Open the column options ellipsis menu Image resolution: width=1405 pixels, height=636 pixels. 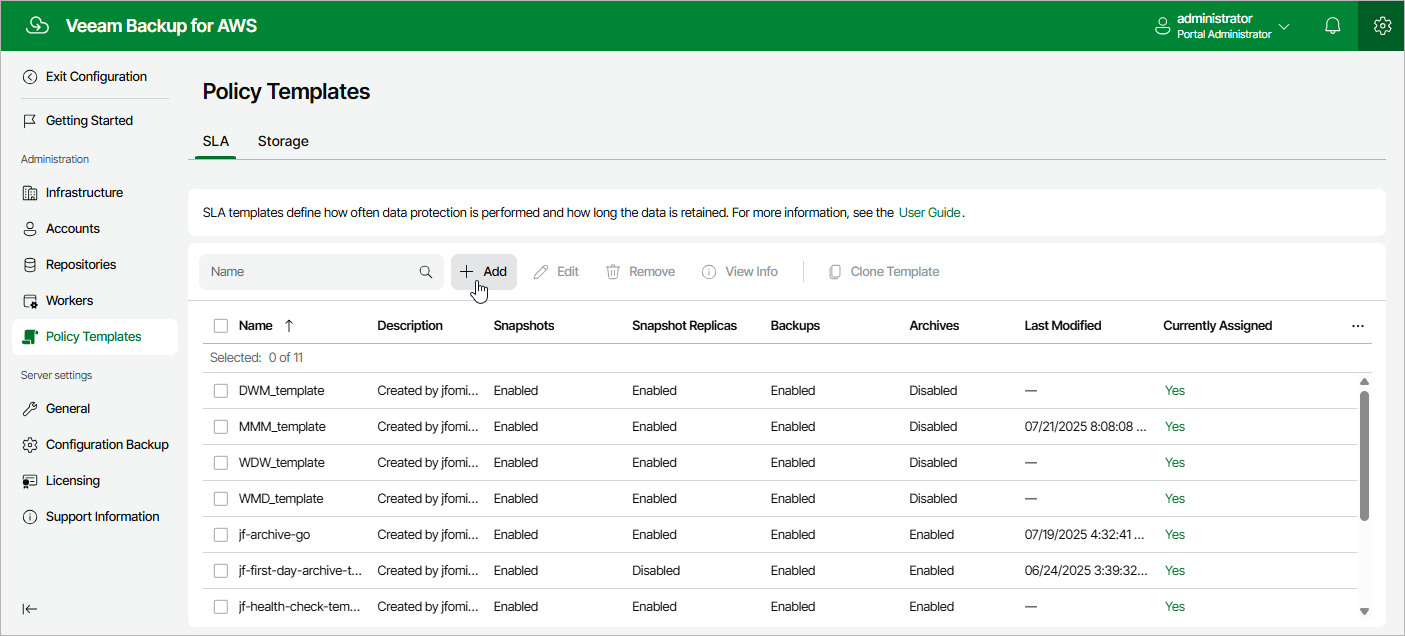[1357, 326]
